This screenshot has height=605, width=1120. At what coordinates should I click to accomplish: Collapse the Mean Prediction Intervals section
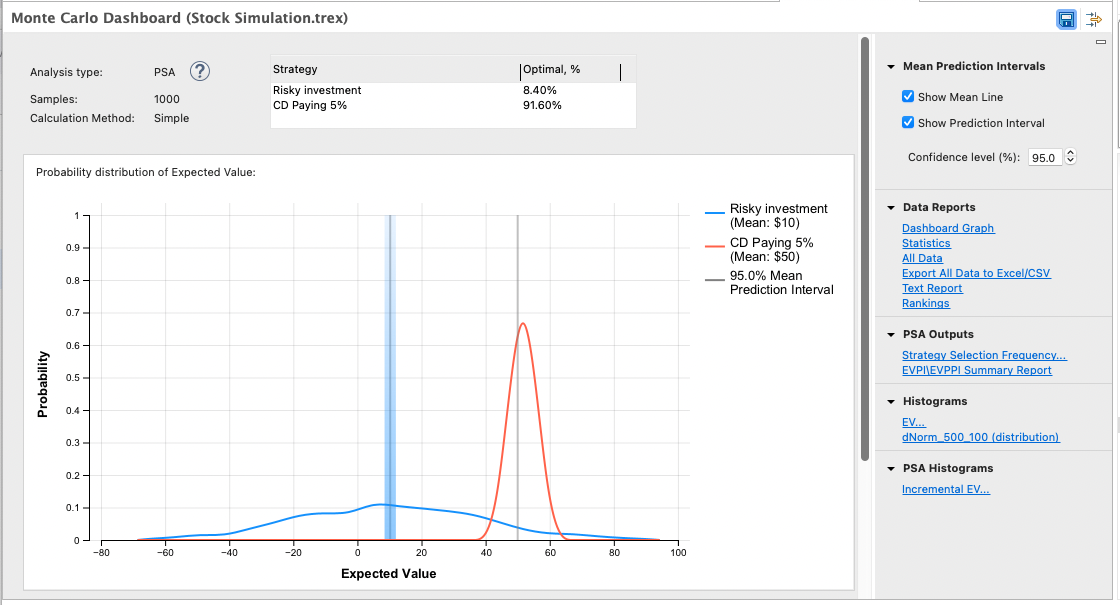pos(890,66)
